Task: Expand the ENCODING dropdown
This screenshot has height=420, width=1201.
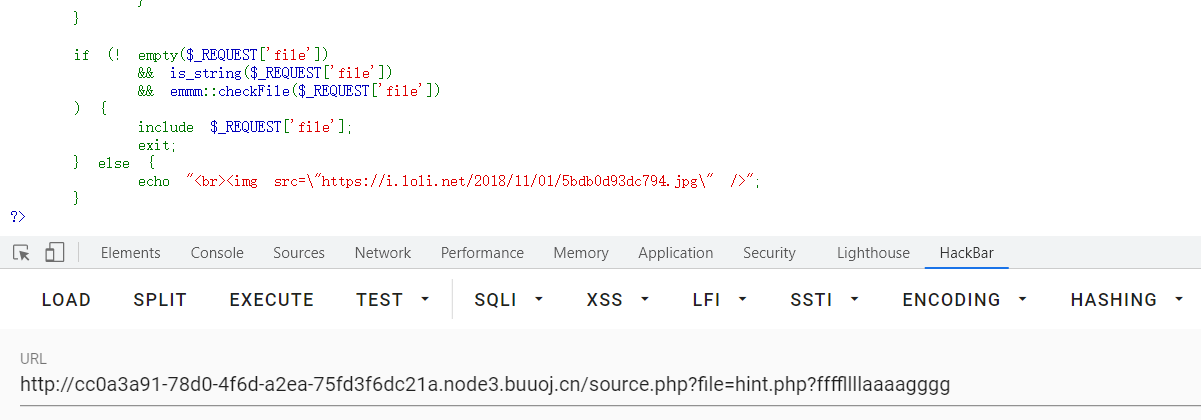Action: click(965, 300)
